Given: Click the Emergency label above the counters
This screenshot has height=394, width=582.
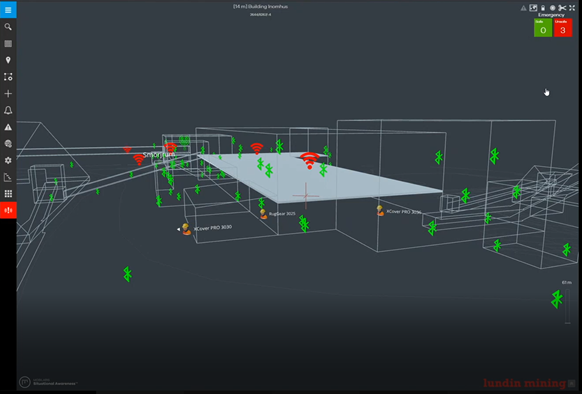Looking at the screenshot, I should [552, 15].
